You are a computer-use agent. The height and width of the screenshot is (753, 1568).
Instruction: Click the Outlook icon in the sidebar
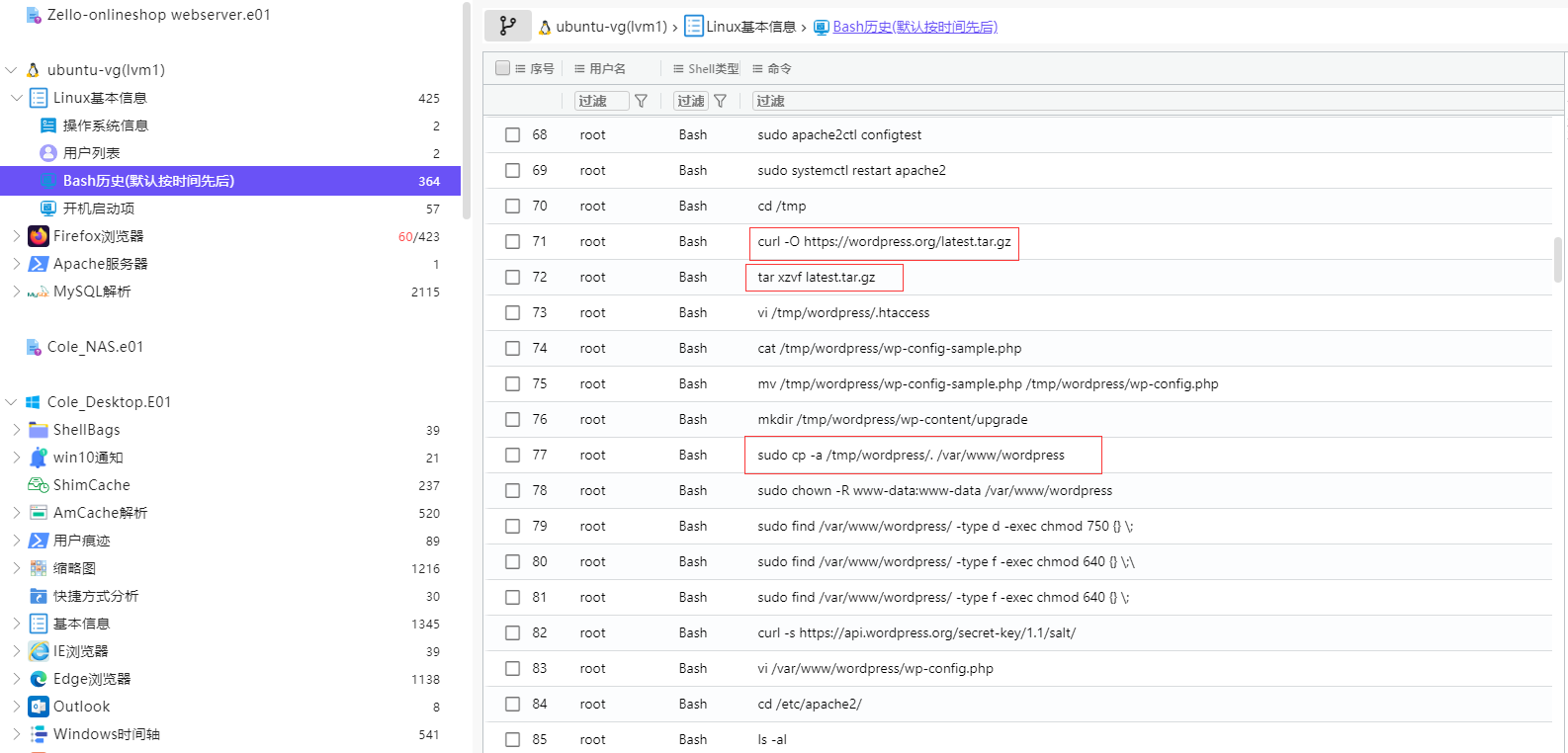39,707
